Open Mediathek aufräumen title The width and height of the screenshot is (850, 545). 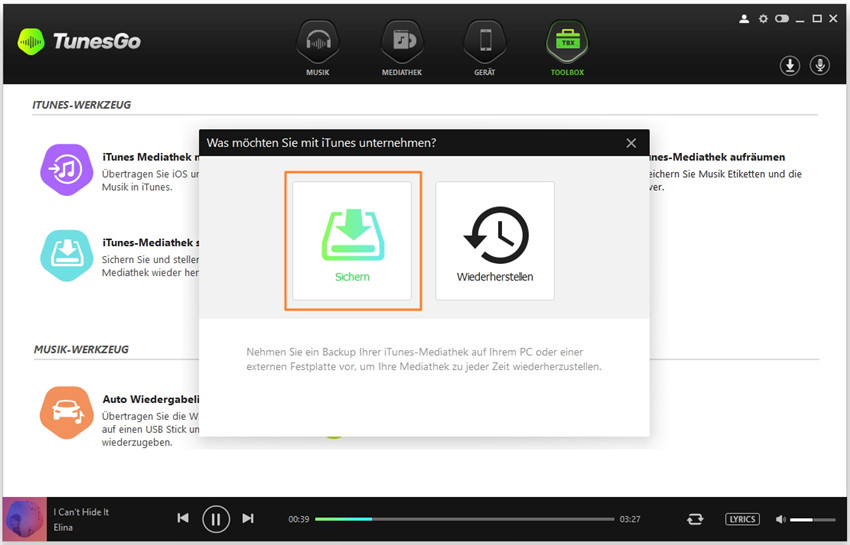click(717, 157)
